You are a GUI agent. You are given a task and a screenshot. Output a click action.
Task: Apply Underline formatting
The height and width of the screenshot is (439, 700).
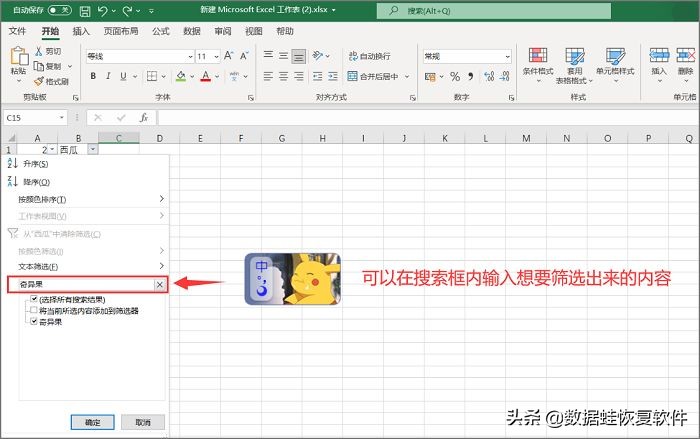[x=123, y=76]
